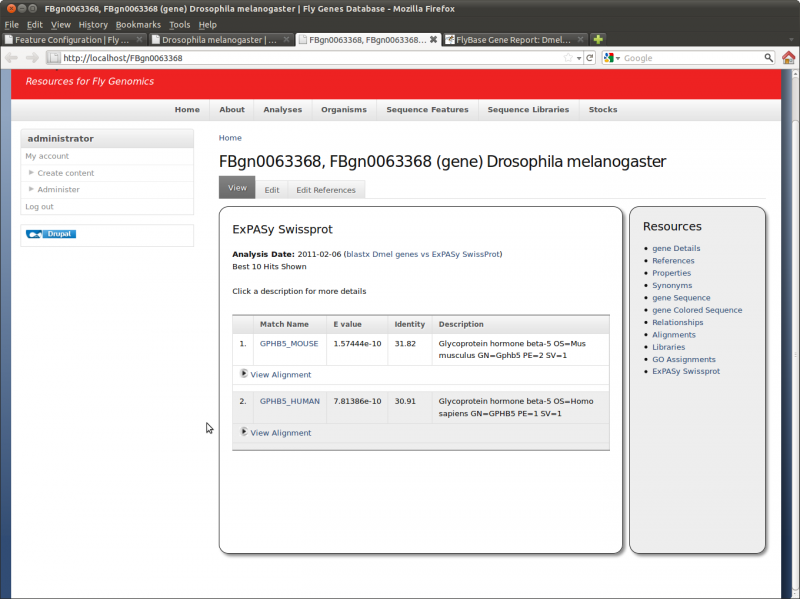Open Stocks in site navigation
The height and width of the screenshot is (599, 800).
point(603,110)
